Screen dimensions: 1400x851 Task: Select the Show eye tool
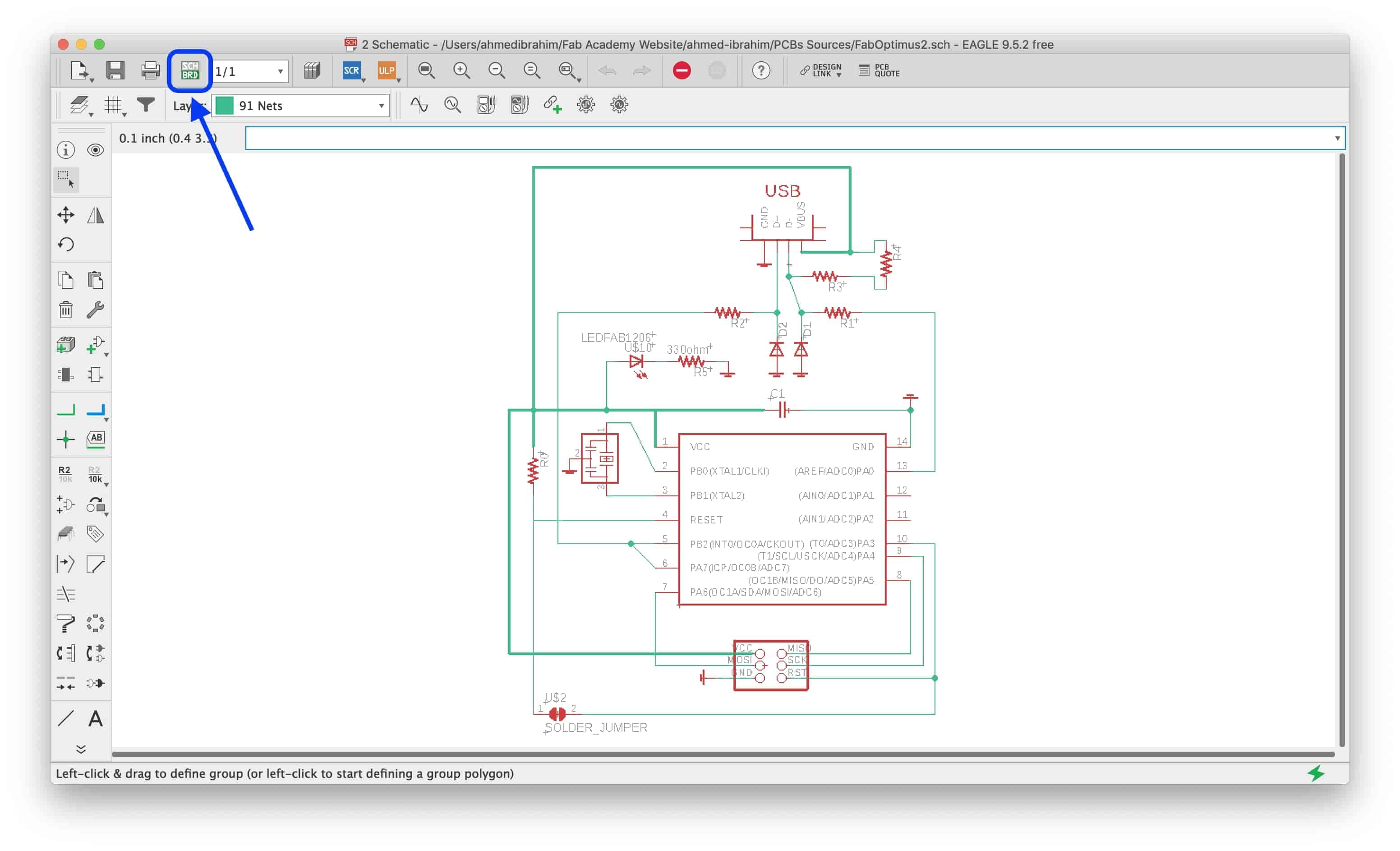click(96, 149)
